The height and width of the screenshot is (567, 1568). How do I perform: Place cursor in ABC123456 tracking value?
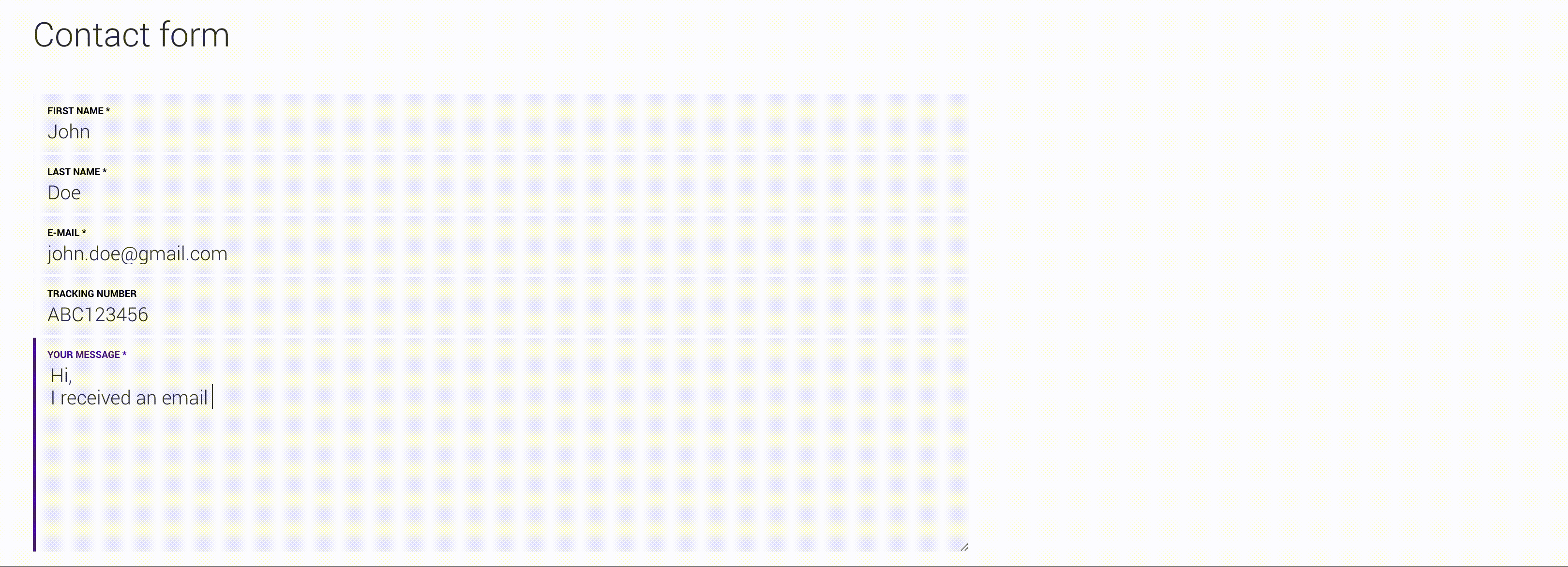[x=98, y=314]
